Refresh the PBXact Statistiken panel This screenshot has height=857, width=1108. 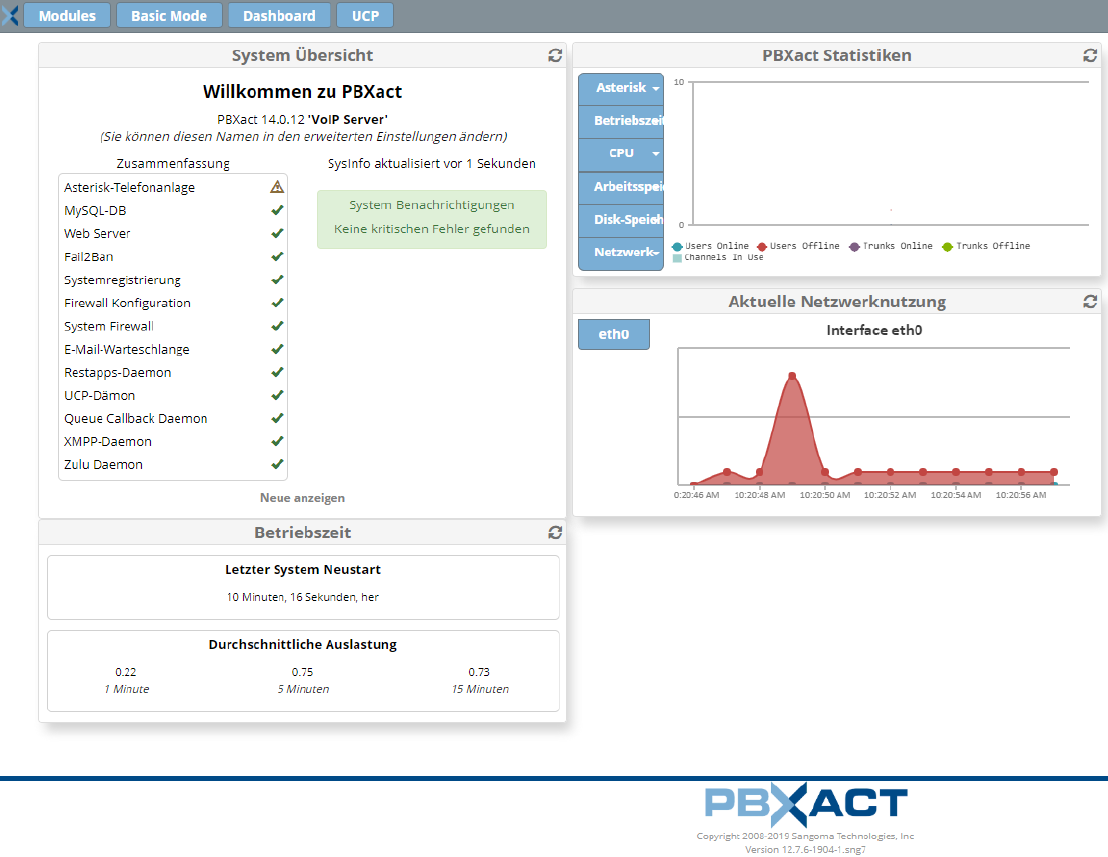click(1090, 56)
